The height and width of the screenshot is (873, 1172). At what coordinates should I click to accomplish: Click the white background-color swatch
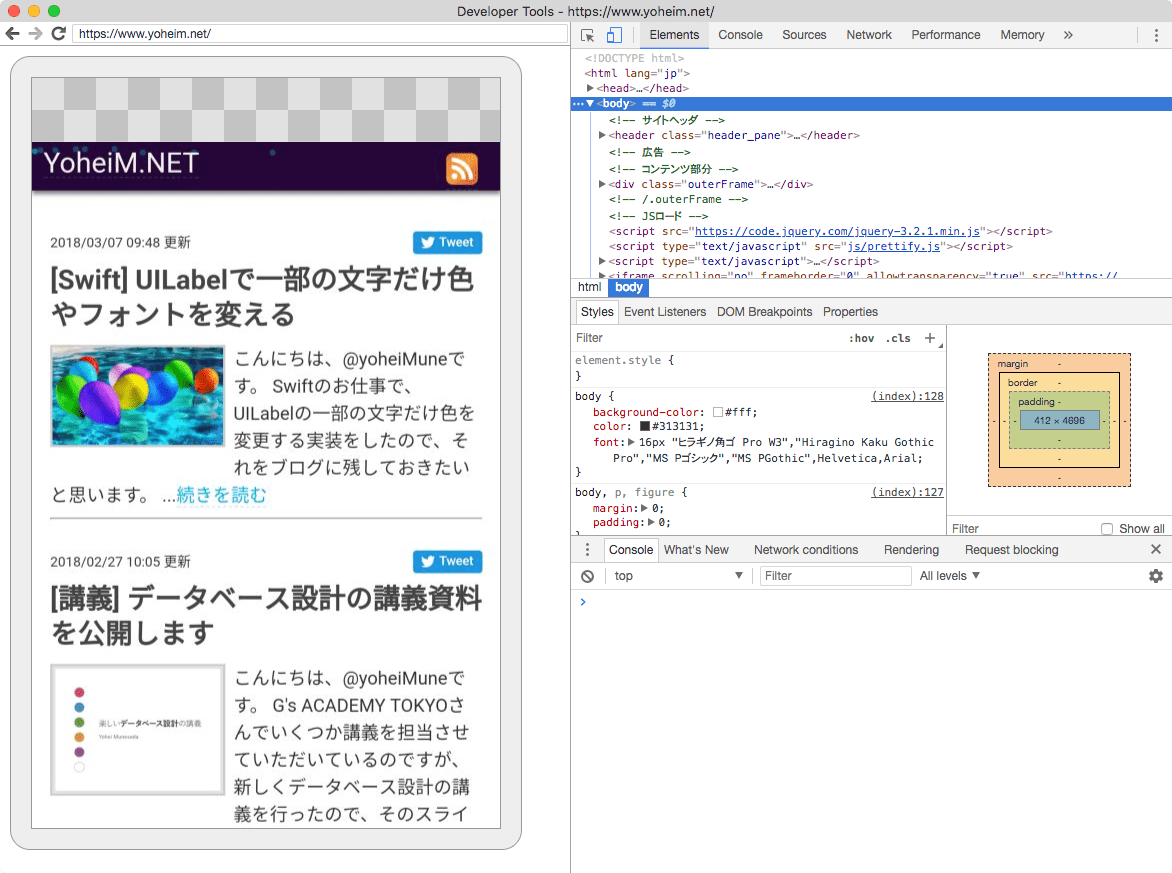click(718, 412)
